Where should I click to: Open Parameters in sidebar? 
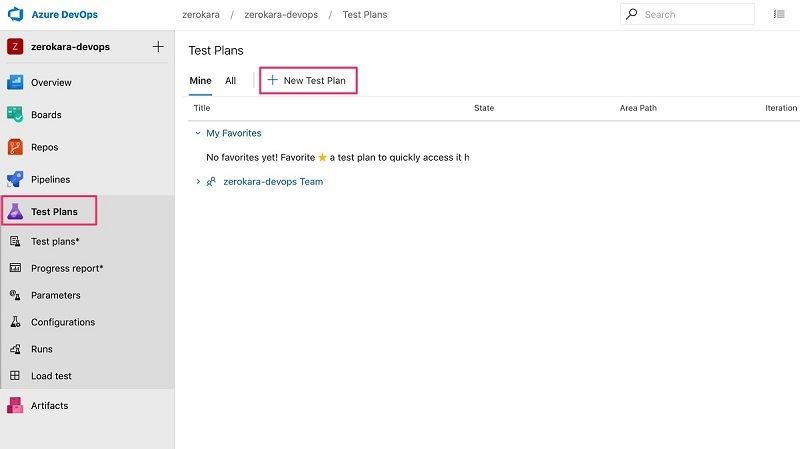pos(56,295)
